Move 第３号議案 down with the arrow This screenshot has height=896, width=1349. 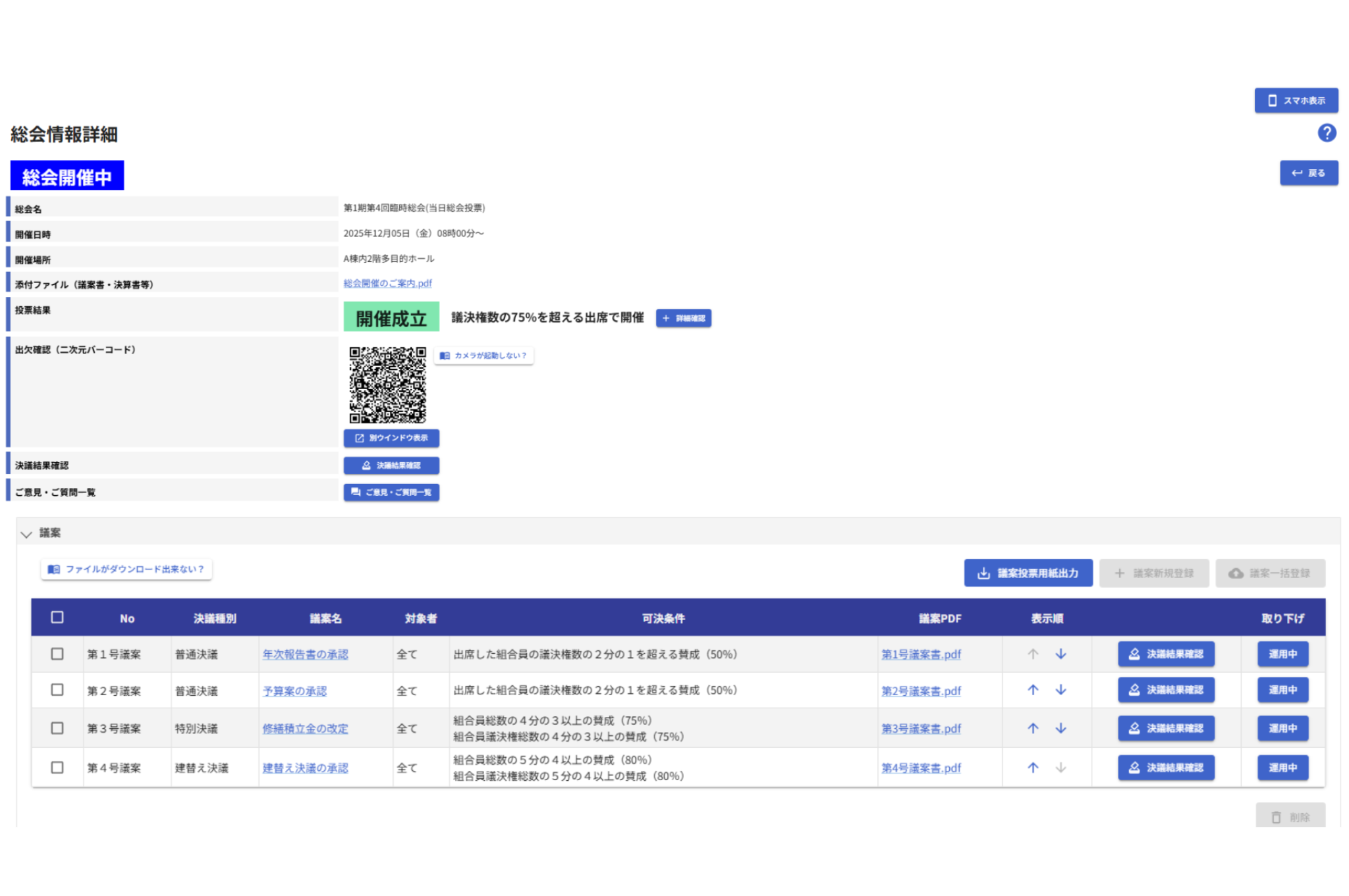(1060, 728)
